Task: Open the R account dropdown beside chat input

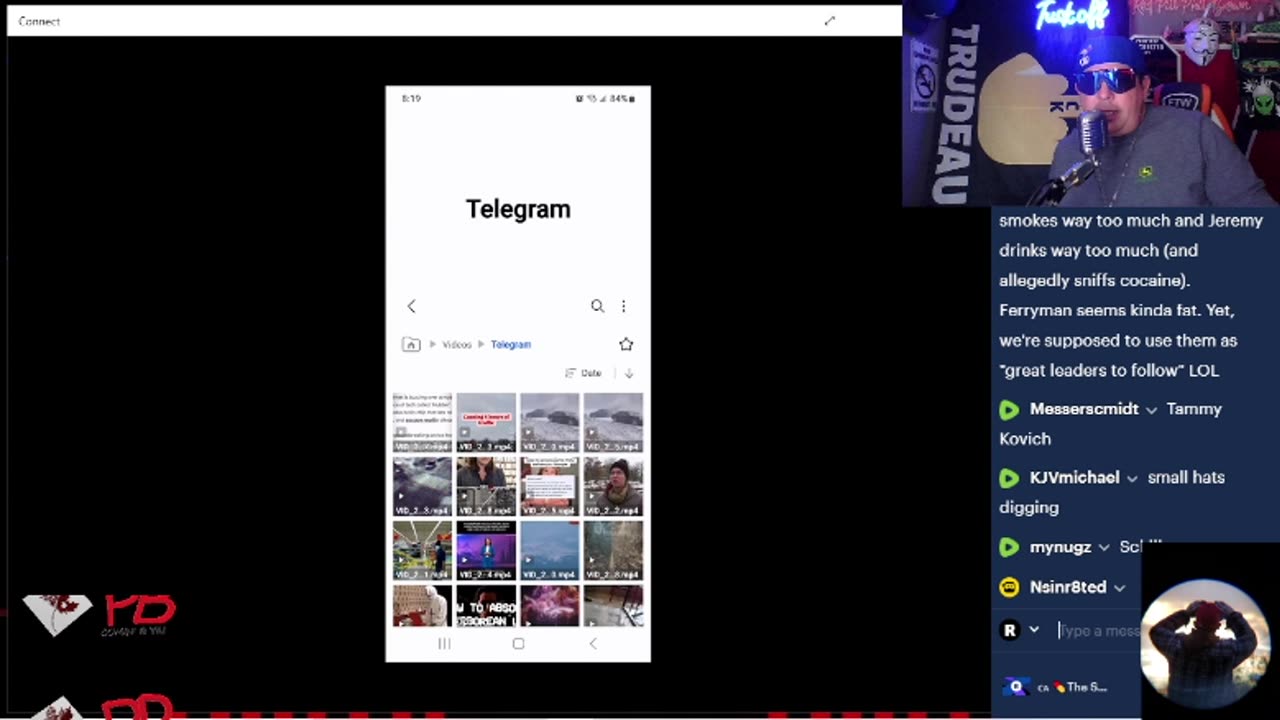Action: (1034, 630)
